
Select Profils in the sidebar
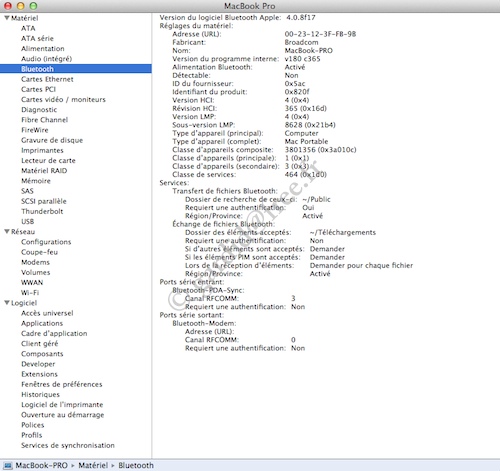click(32, 435)
